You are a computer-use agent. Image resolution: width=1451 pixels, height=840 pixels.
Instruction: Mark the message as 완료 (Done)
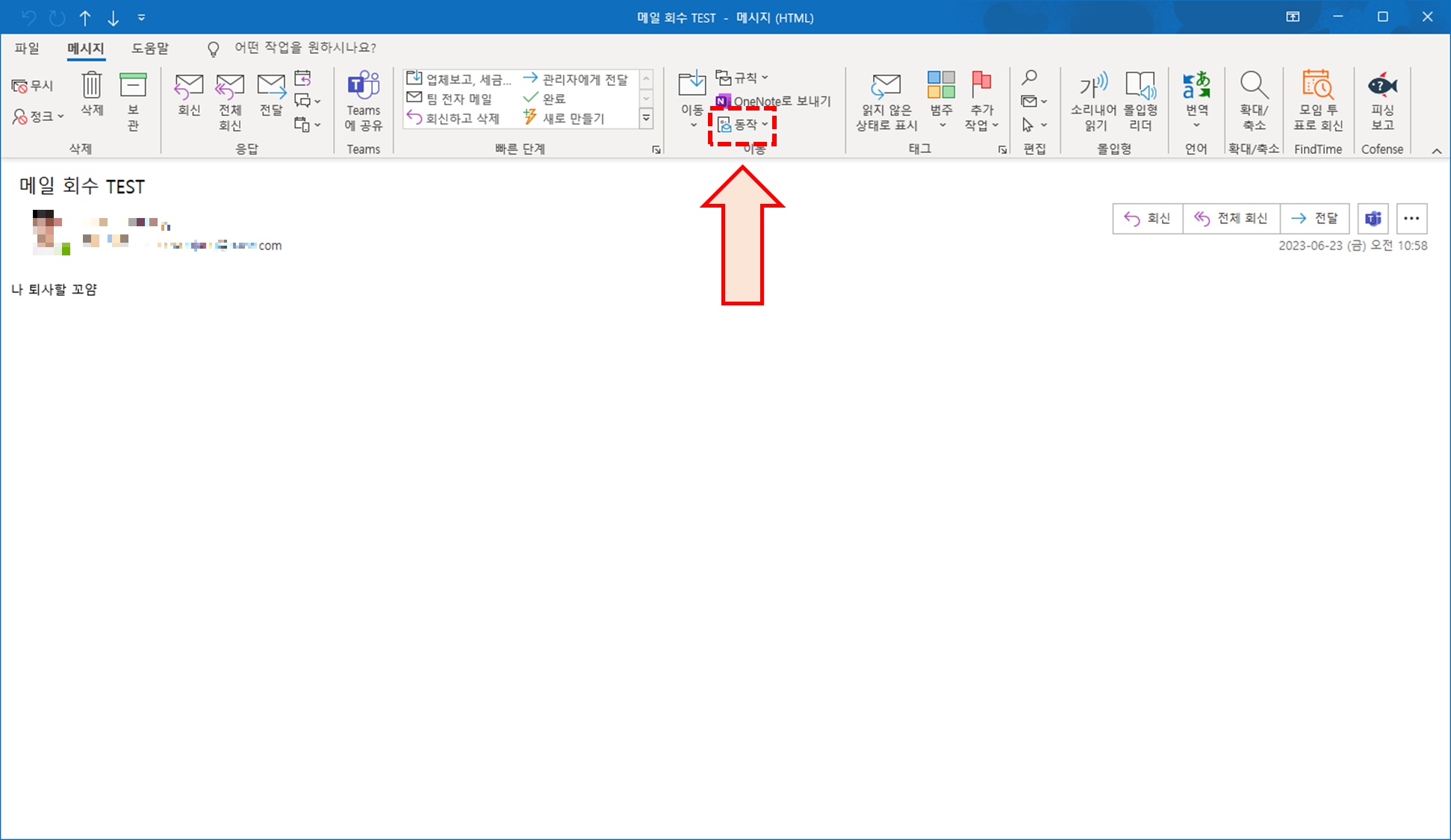tap(549, 98)
